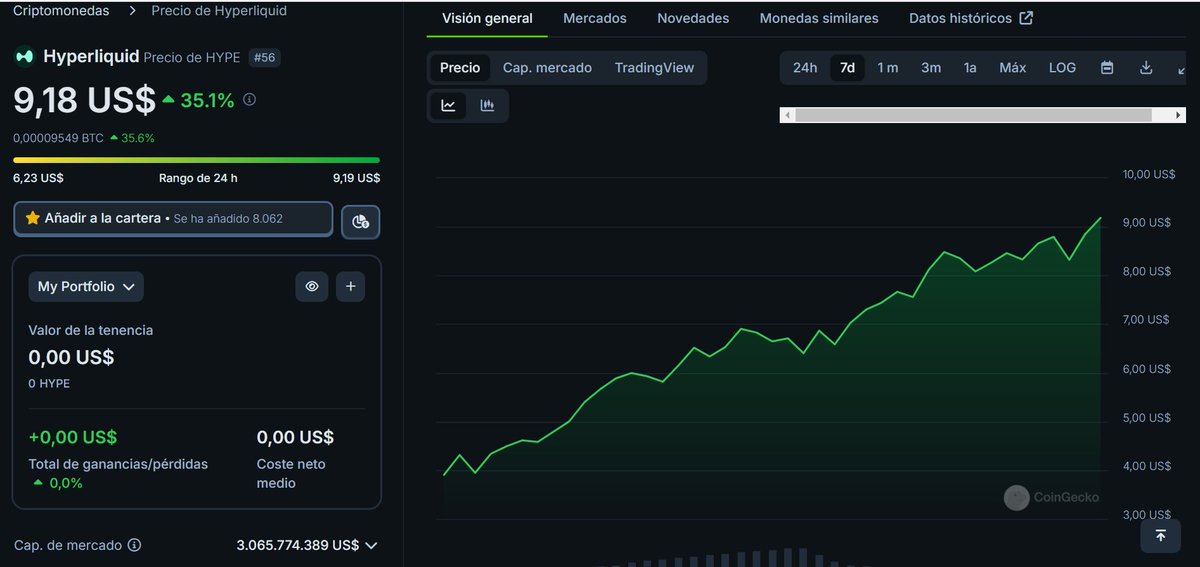Open the market cap info icon
1200x567 pixels.
(x=134, y=545)
